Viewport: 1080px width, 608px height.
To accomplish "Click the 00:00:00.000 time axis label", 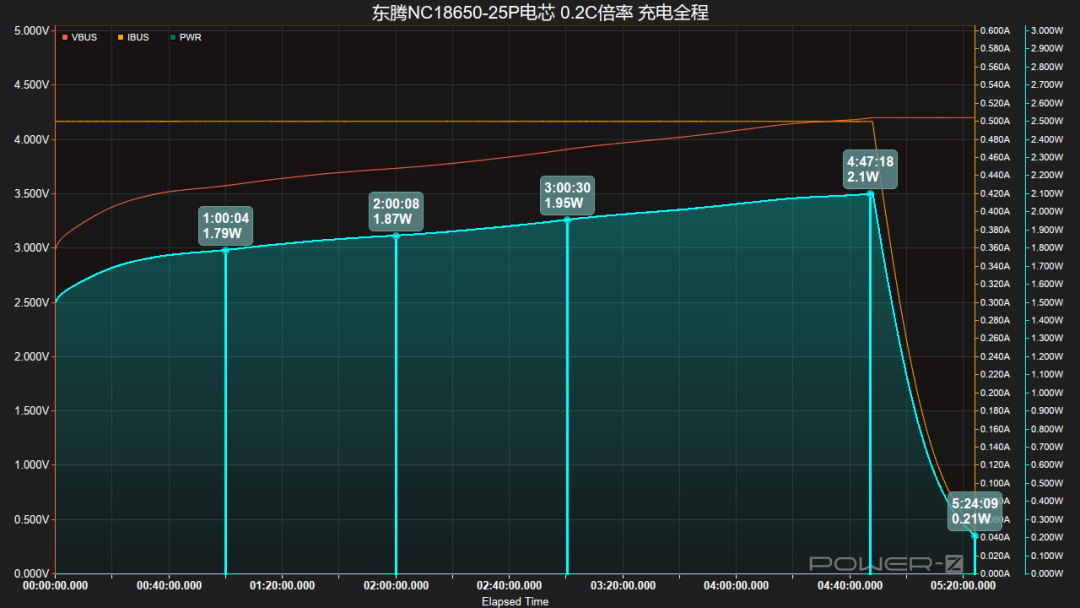I will click(x=55, y=586).
